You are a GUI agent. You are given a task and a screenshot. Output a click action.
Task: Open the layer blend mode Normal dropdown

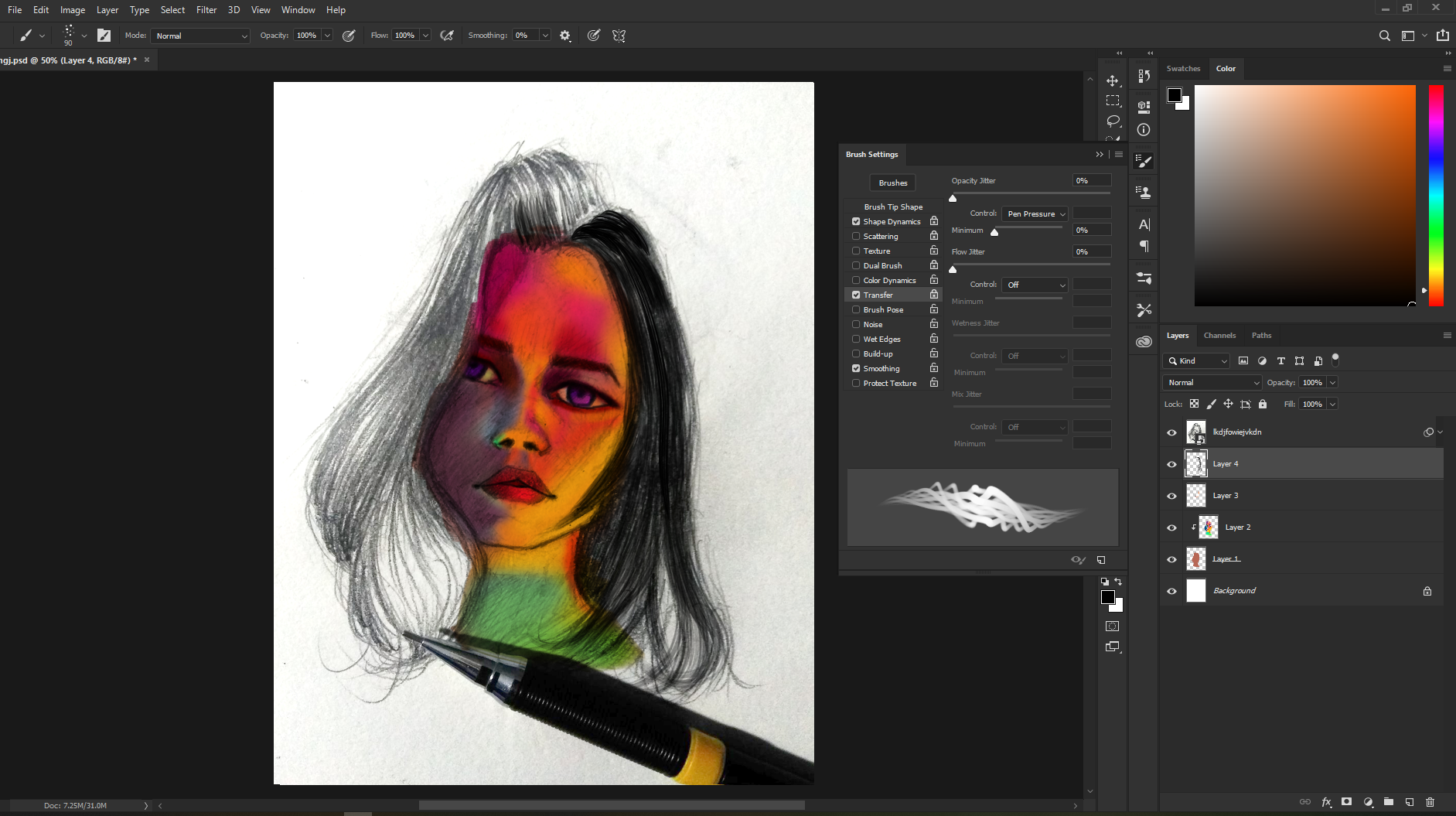click(x=1212, y=382)
